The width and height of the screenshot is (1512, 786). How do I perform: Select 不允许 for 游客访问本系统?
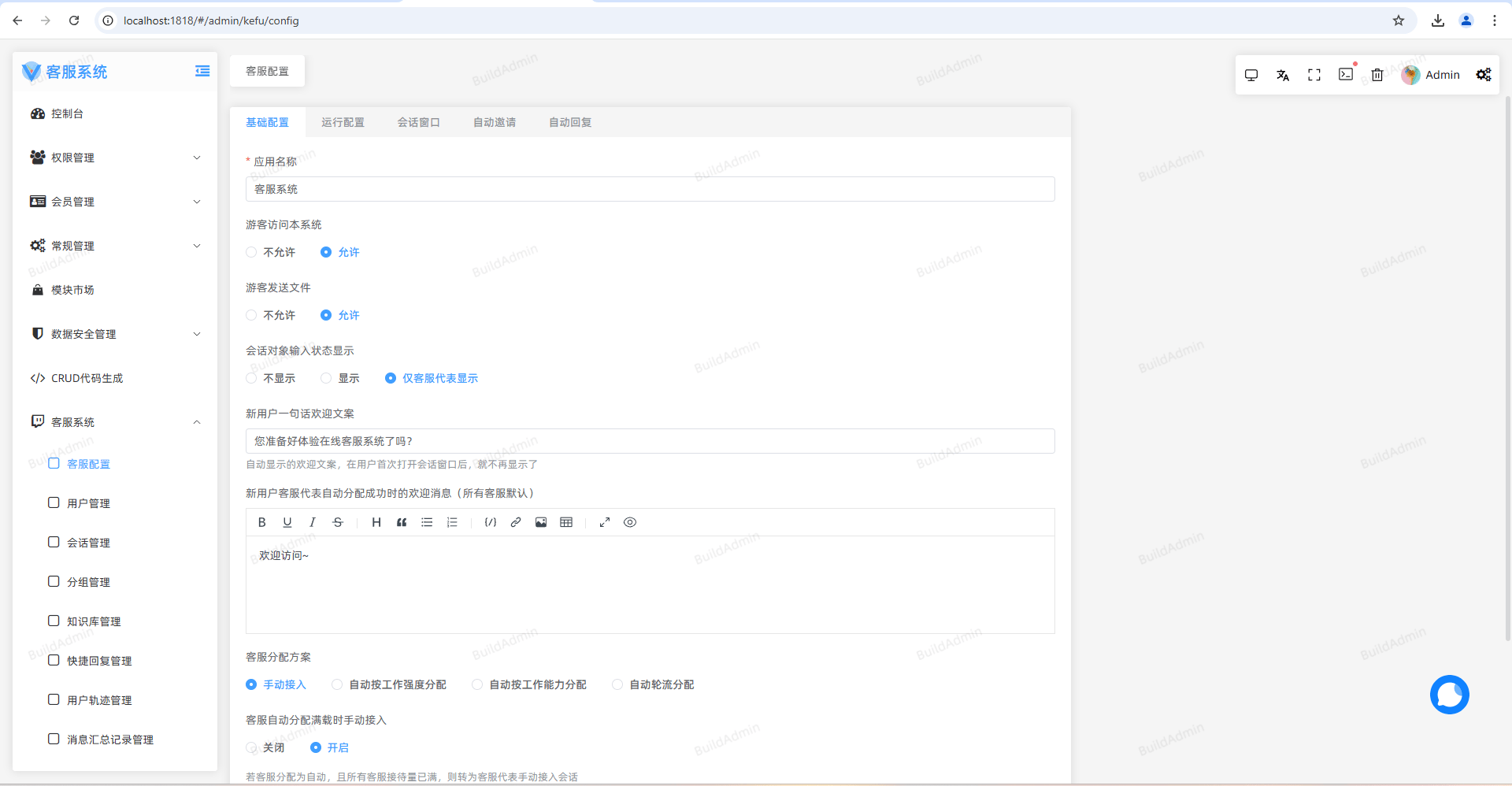point(271,252)
